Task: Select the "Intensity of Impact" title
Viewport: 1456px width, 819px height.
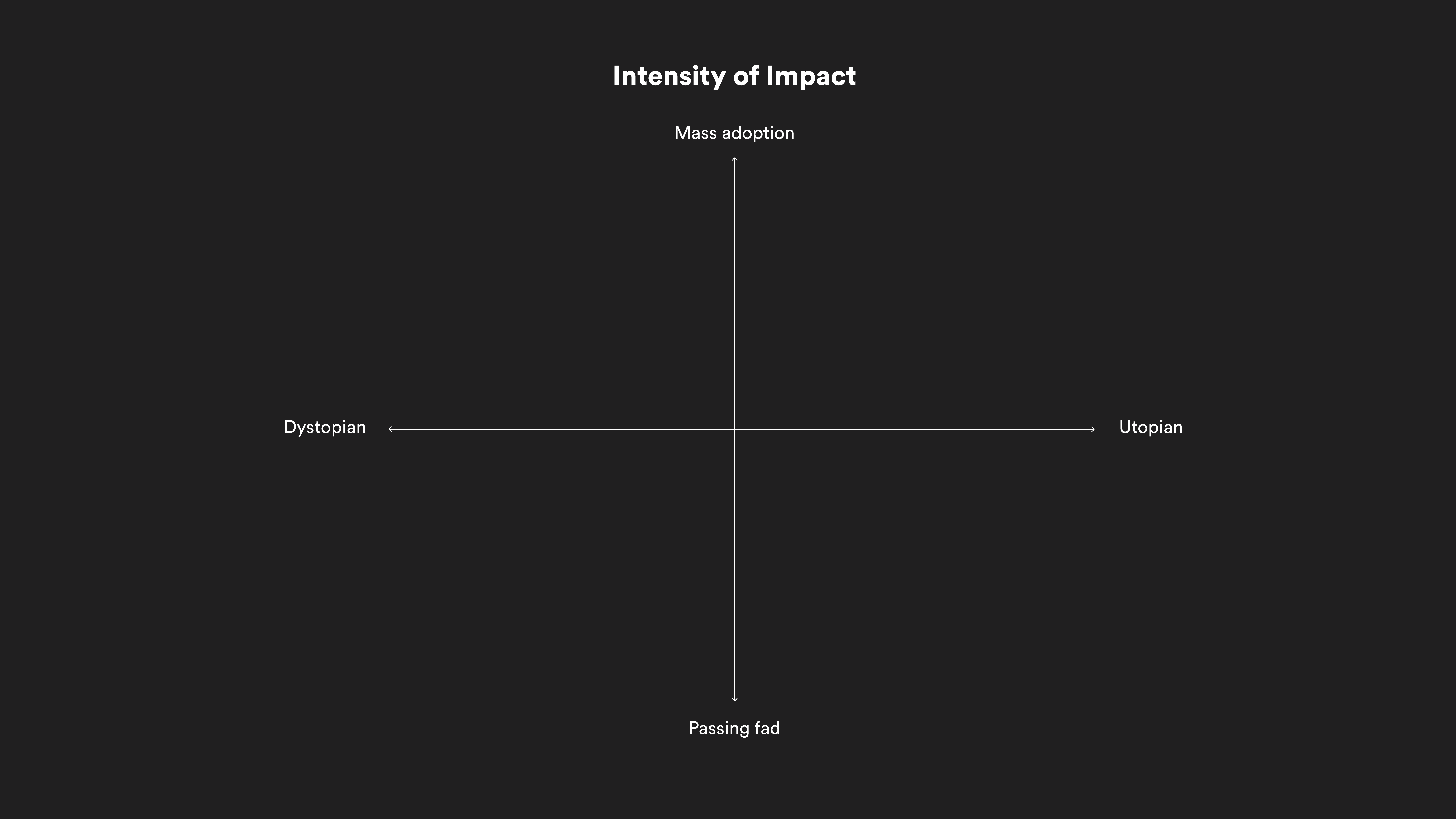Action: tap(734, 76)
